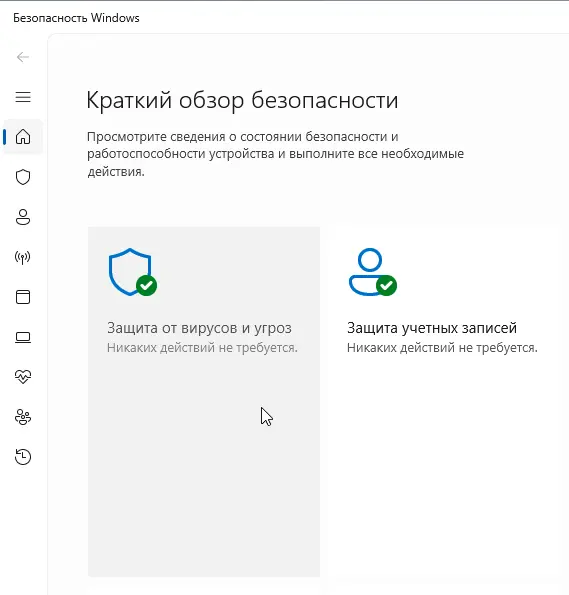Screen dimensions: 569x595
Task: Open device performance and health heart icon
Action: 23,377
